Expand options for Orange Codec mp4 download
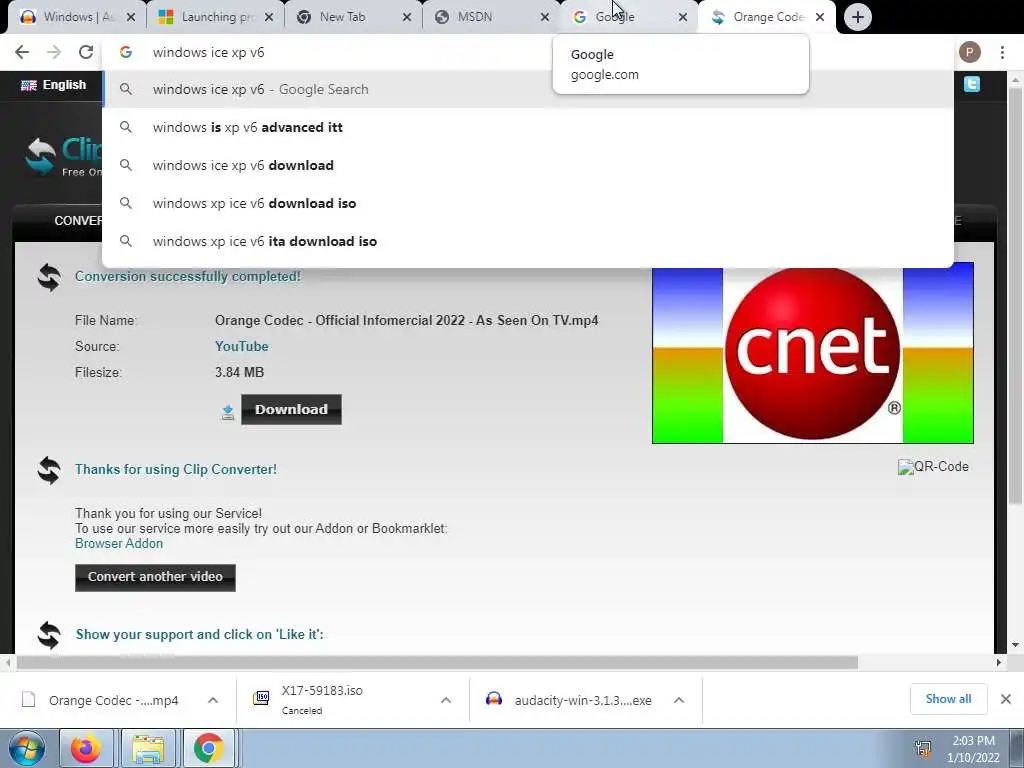This screenshot has height=768, width=1024. (x=213, y=700)
